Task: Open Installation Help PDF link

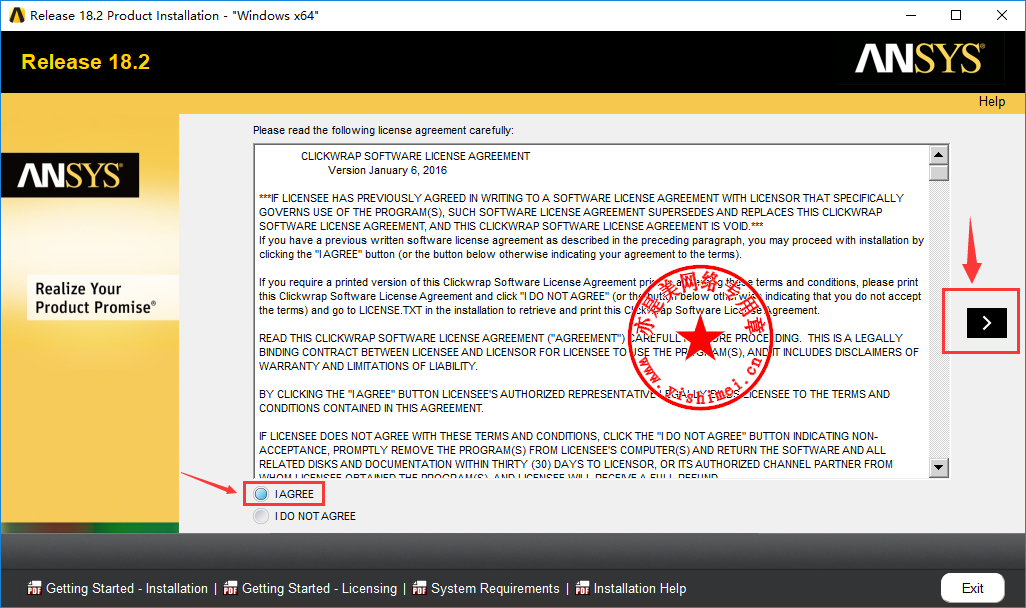Action: tap(639, 588)
